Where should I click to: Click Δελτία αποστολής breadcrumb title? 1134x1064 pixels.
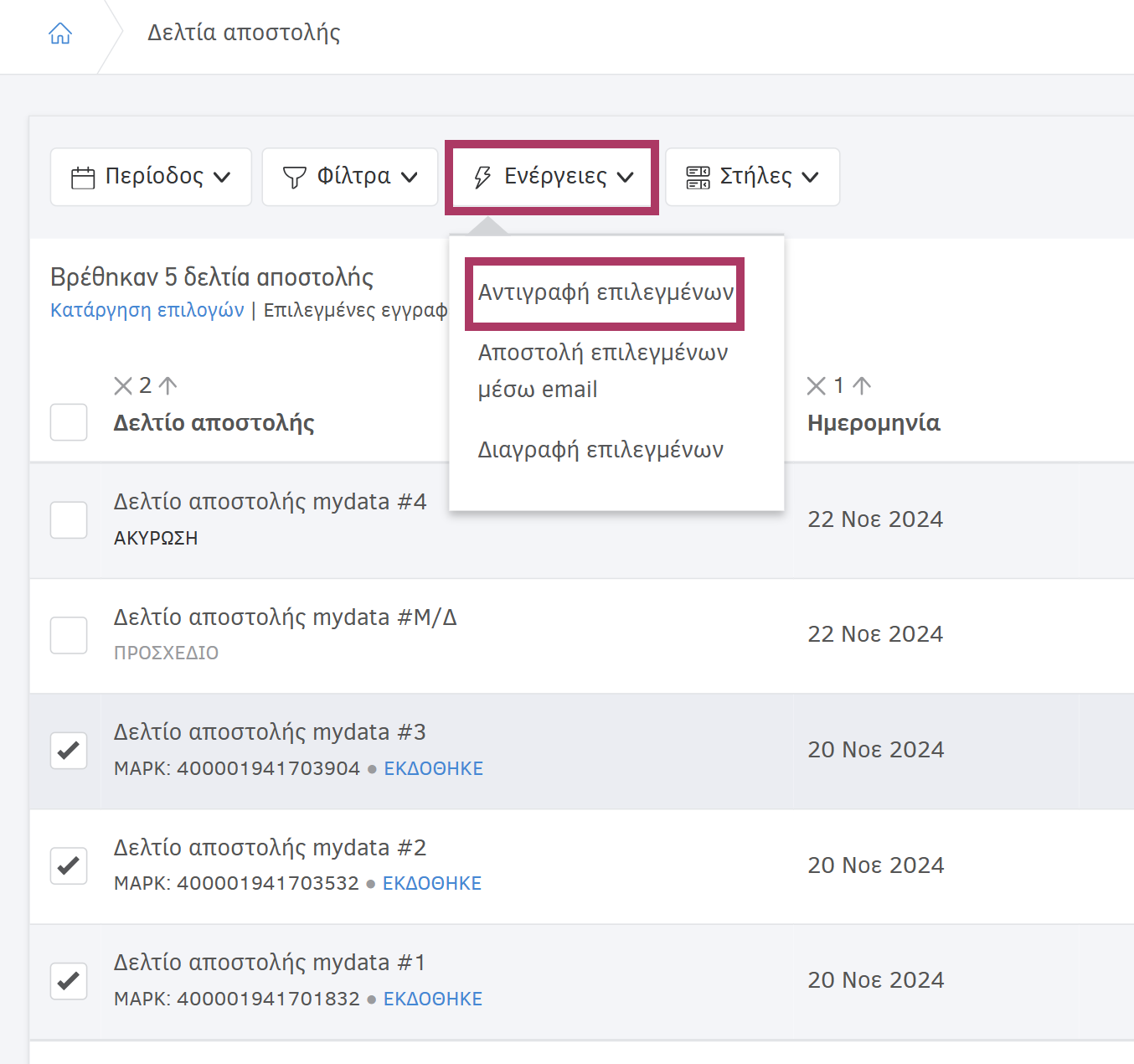(x=244, y=33)
